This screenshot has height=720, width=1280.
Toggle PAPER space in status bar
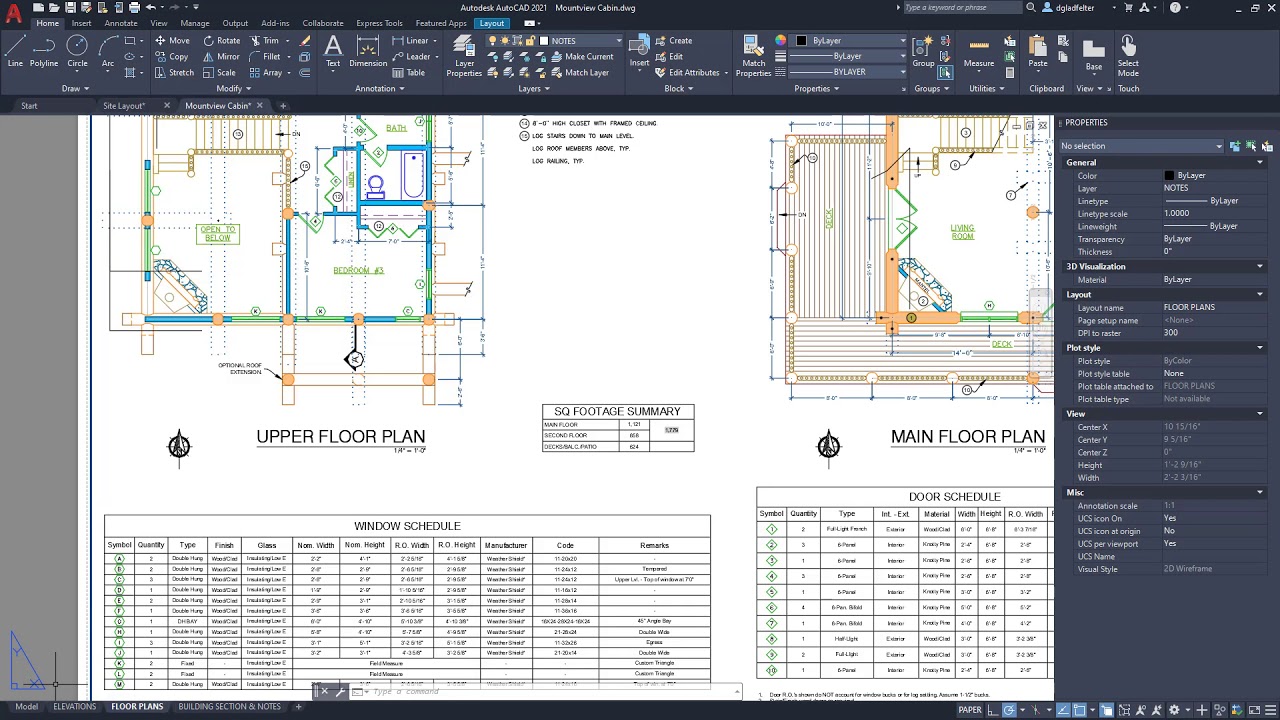tap(970, 710)
